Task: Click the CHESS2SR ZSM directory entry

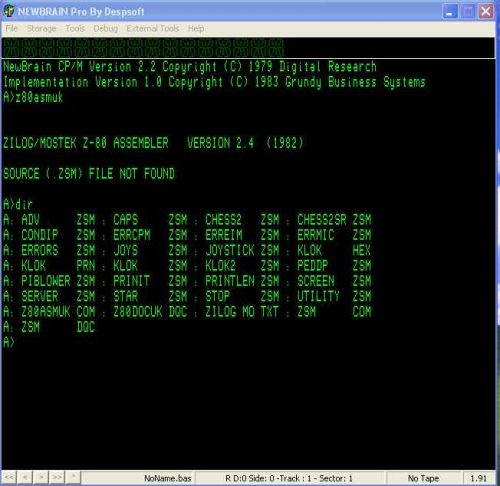Action: click(334, 220)
